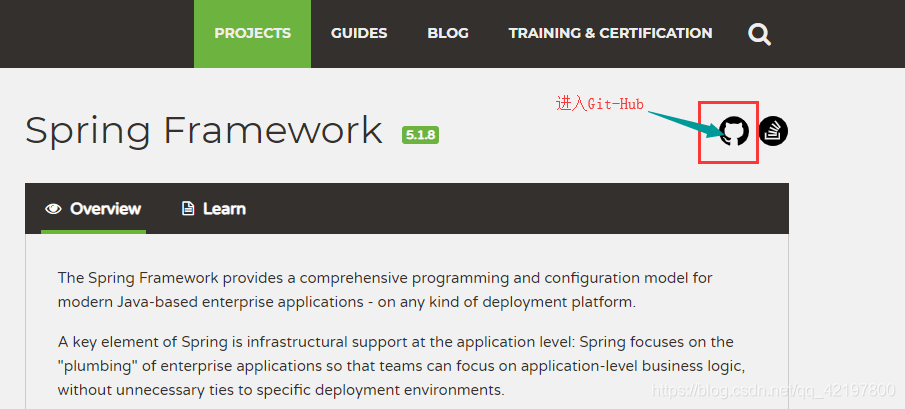This screenshot has width=905, height=409.
Task: Open the GUIDES menu item
Action: pyautogui.click(x=359, y=33)
